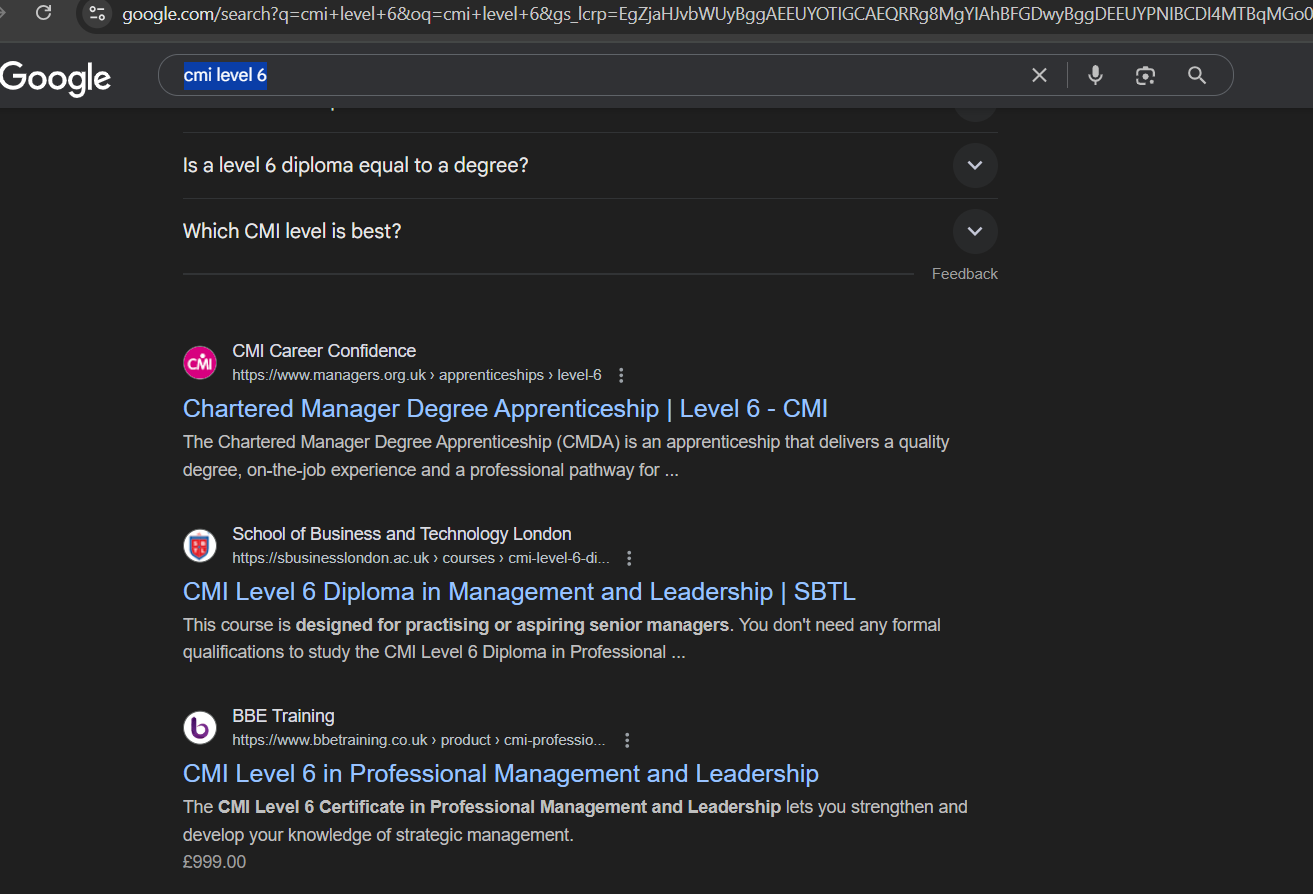Open three-dot menu for bbetraining.co.uk result

point(627,741)
